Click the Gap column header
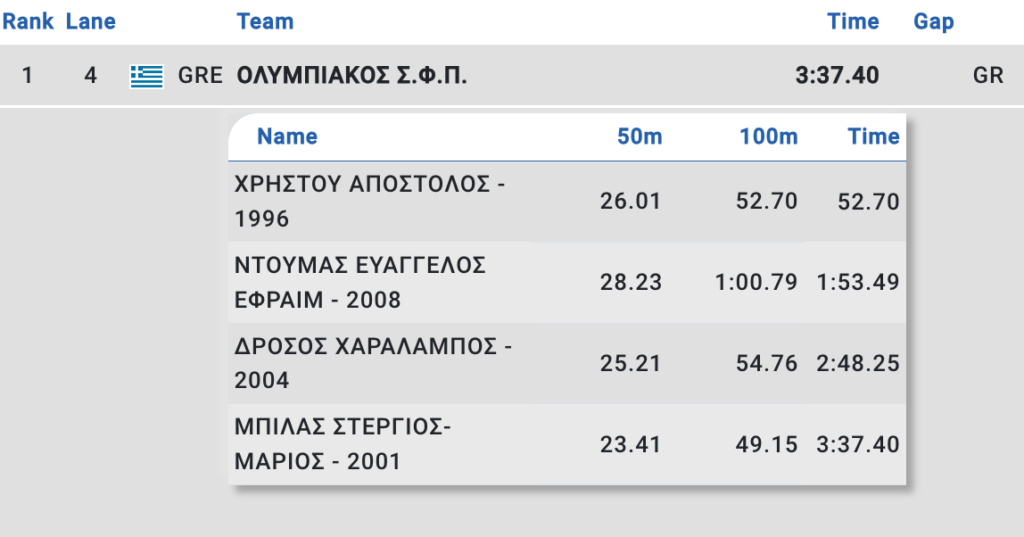The width and height of the screenshot is (1024, 537). [933, 22]
